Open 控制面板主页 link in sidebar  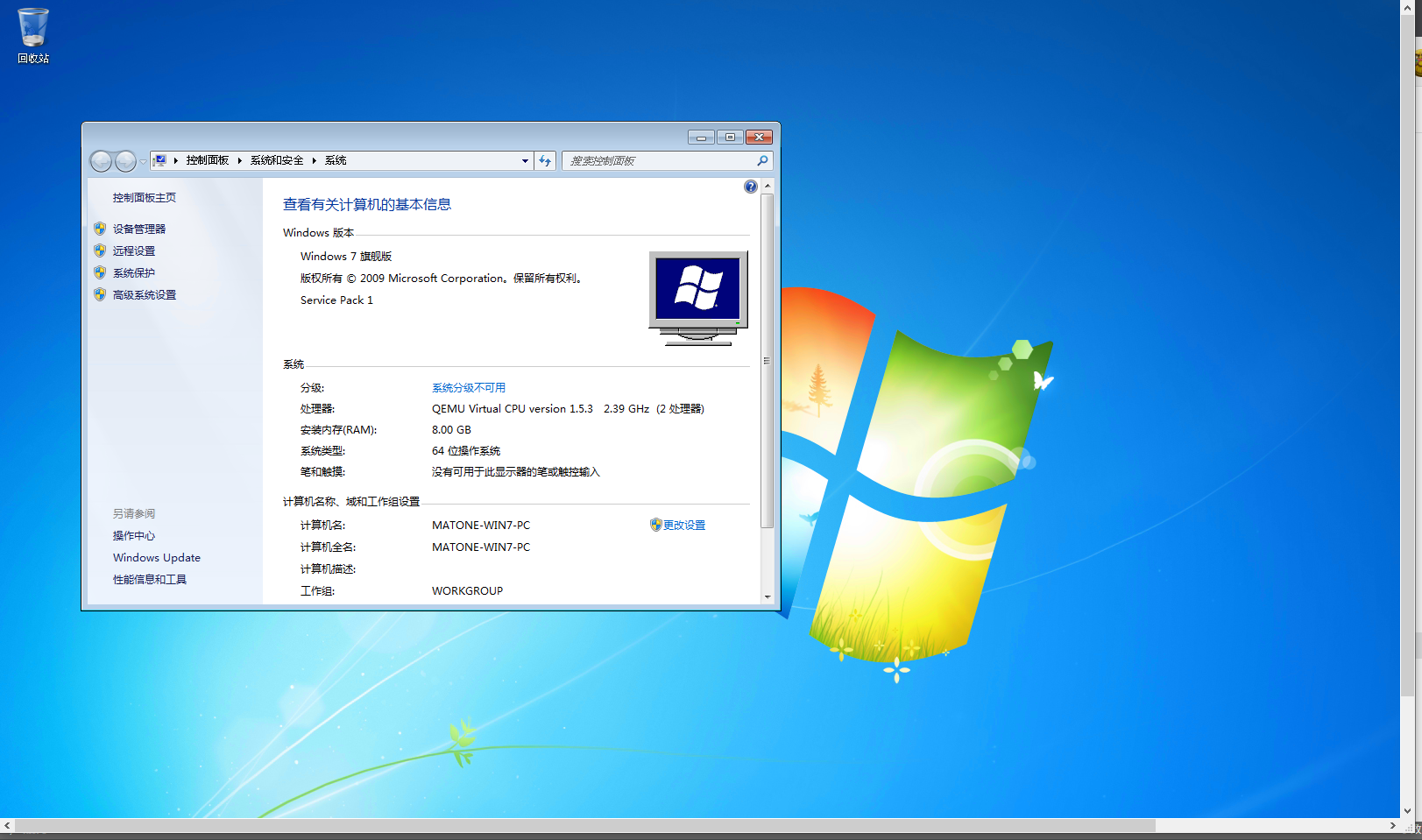coord(145,198)
